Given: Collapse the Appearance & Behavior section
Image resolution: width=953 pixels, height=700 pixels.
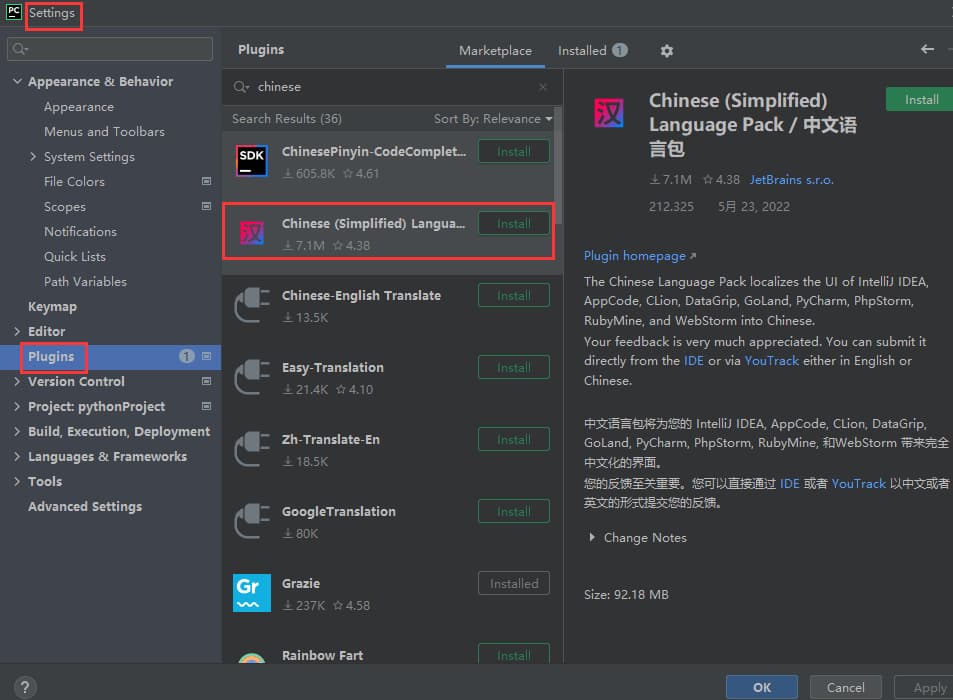Looking at the screenshot, I should [x=18, y=82].
